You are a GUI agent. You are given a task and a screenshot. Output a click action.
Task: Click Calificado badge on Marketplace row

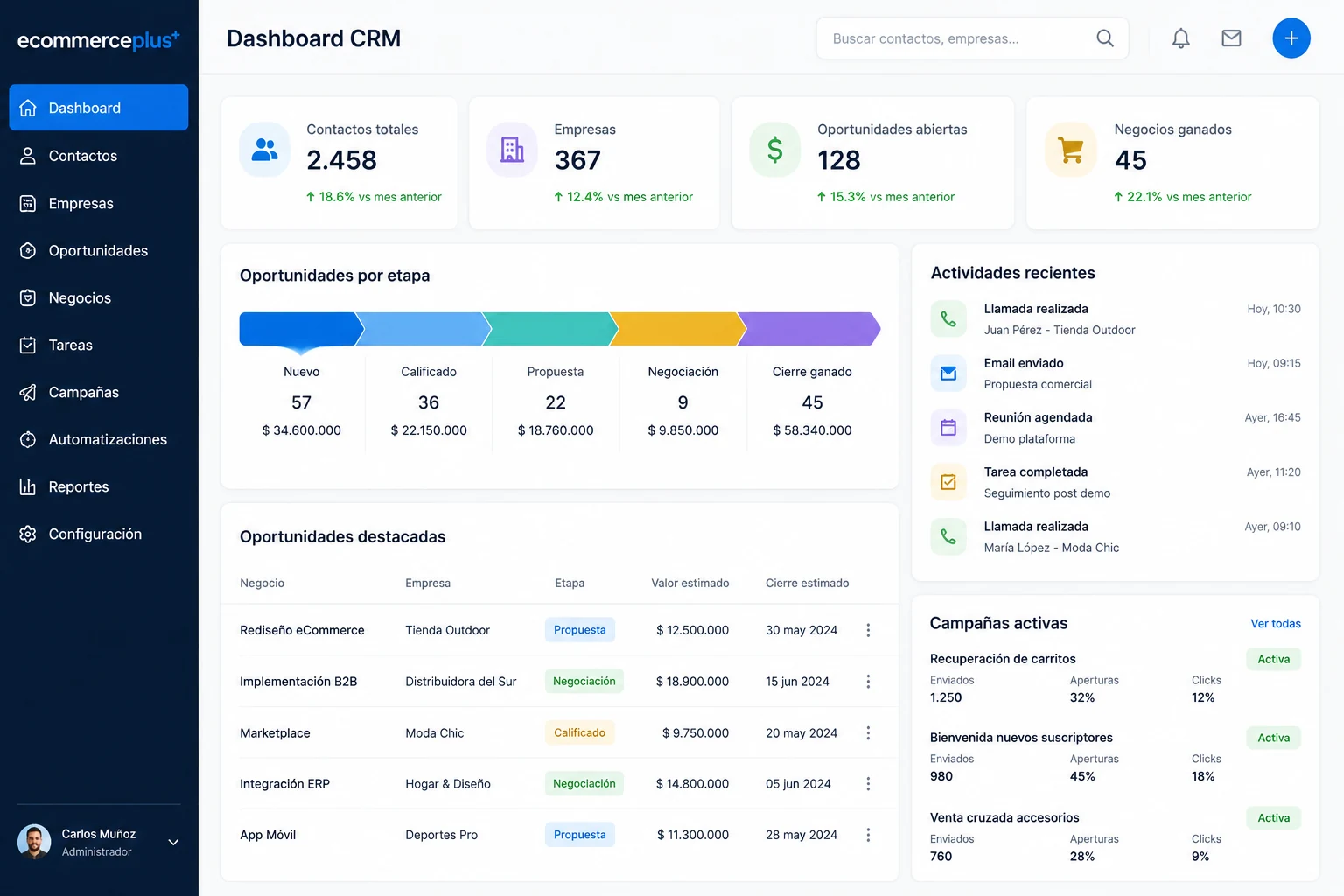tap(579, 733)
